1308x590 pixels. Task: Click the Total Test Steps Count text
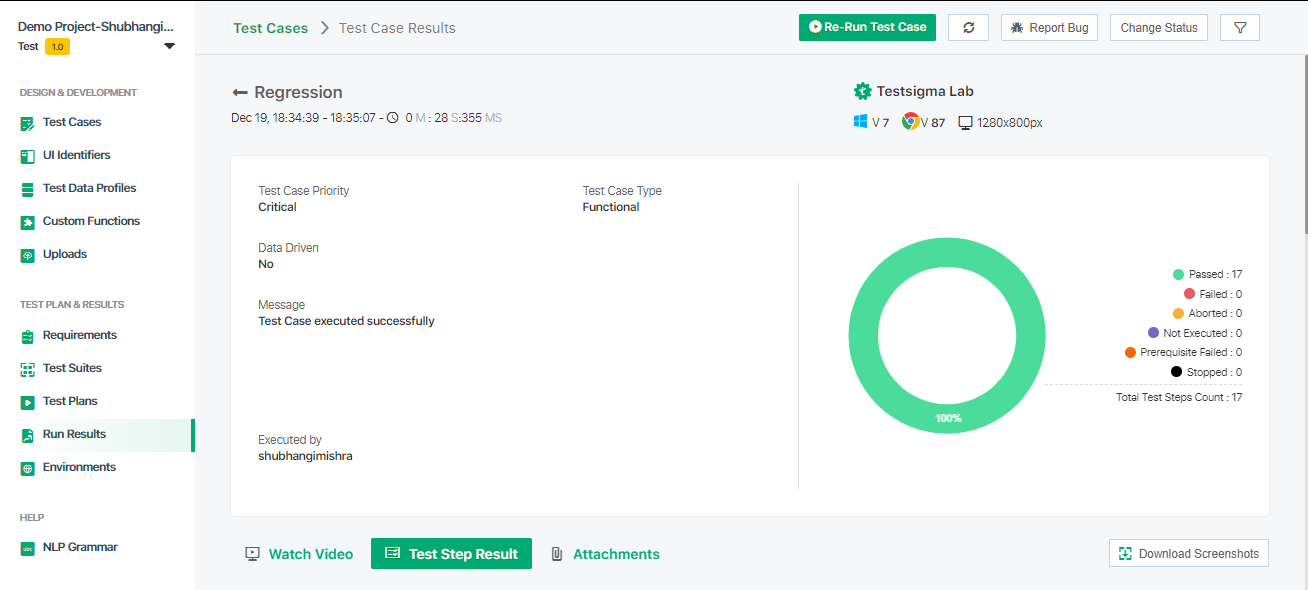pyautogui.click(x=1179, y=397)
